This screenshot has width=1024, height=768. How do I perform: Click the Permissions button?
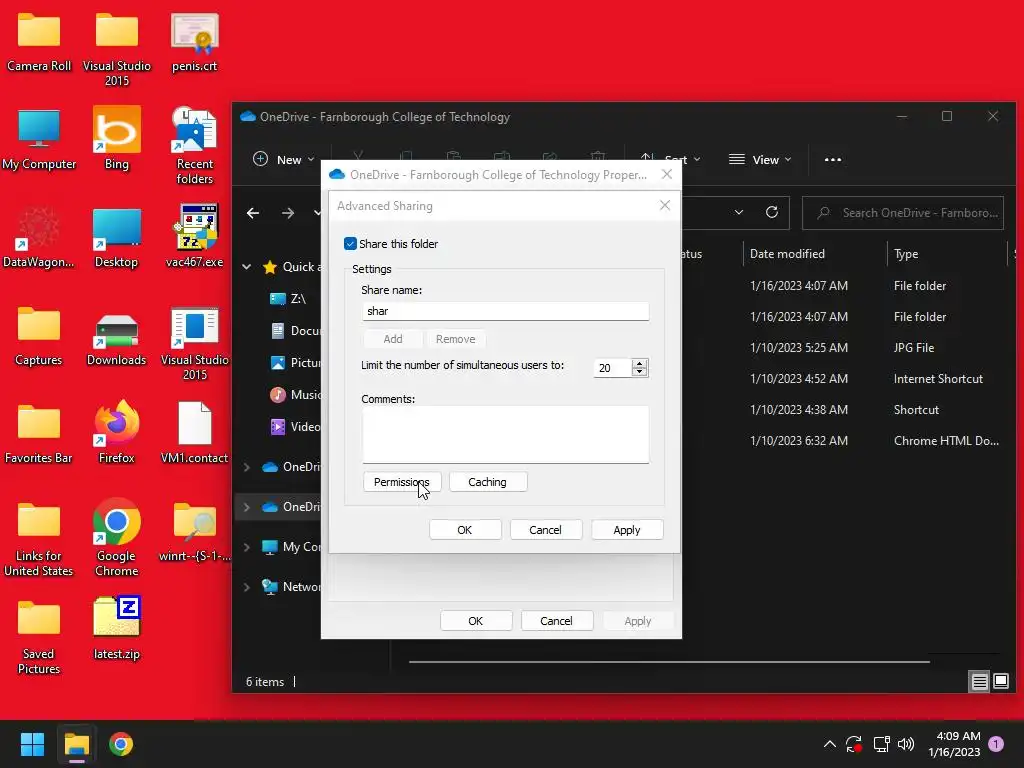tap(402, 482)
